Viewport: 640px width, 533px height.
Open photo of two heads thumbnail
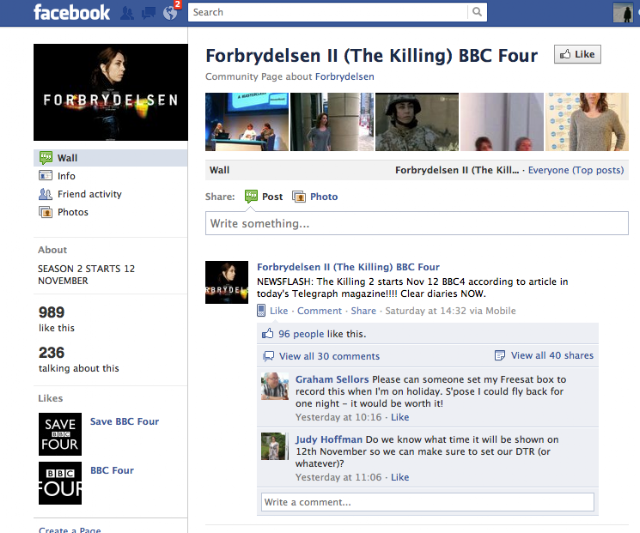502,122
